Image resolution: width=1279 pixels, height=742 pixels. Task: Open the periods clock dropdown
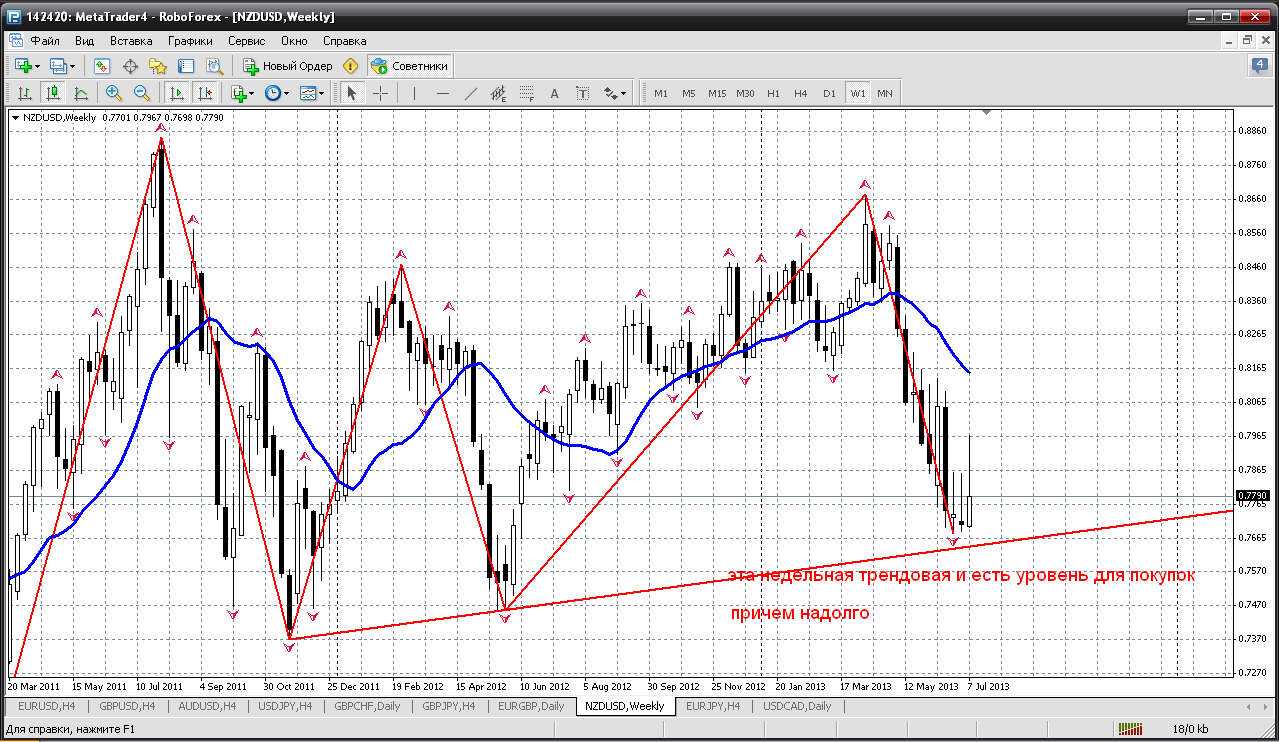277,93
